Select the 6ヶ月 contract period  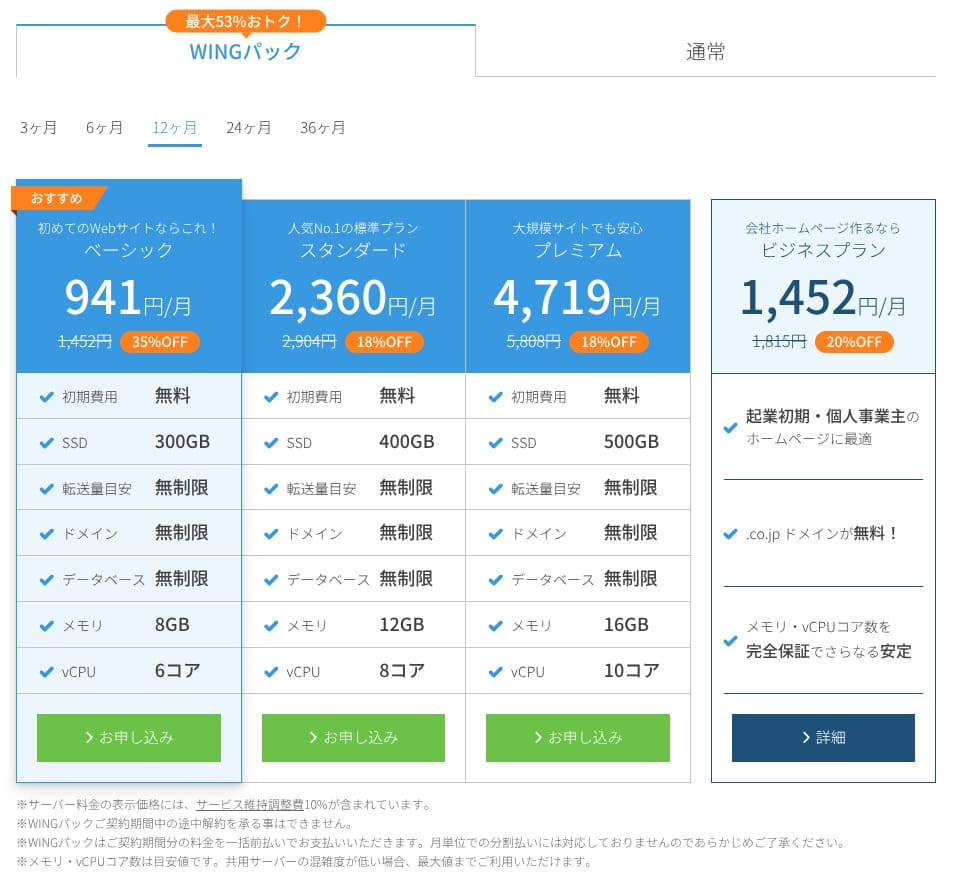tap(105, 128)
